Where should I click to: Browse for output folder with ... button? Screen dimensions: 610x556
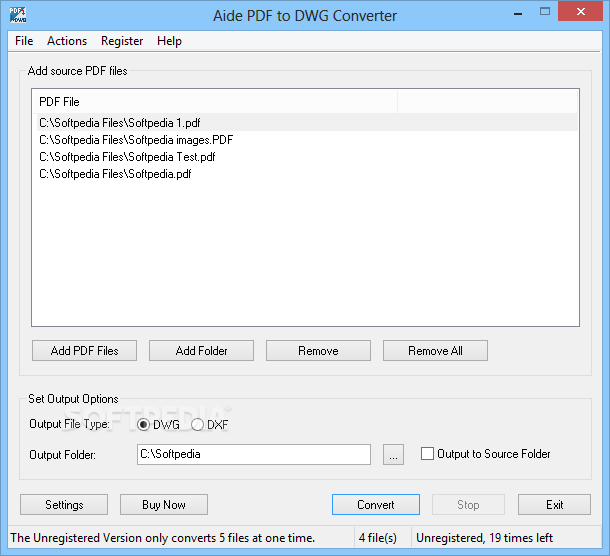coord(393,454)
